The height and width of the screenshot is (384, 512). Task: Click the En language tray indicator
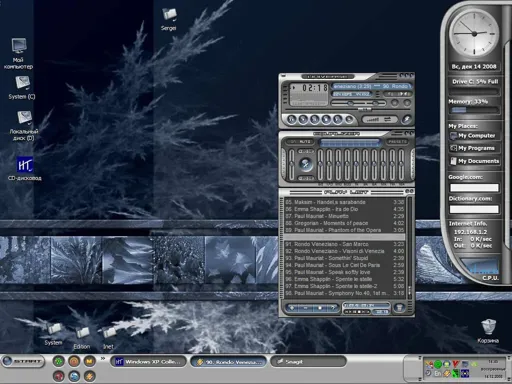pyautogui.click(x=438, y=374)
